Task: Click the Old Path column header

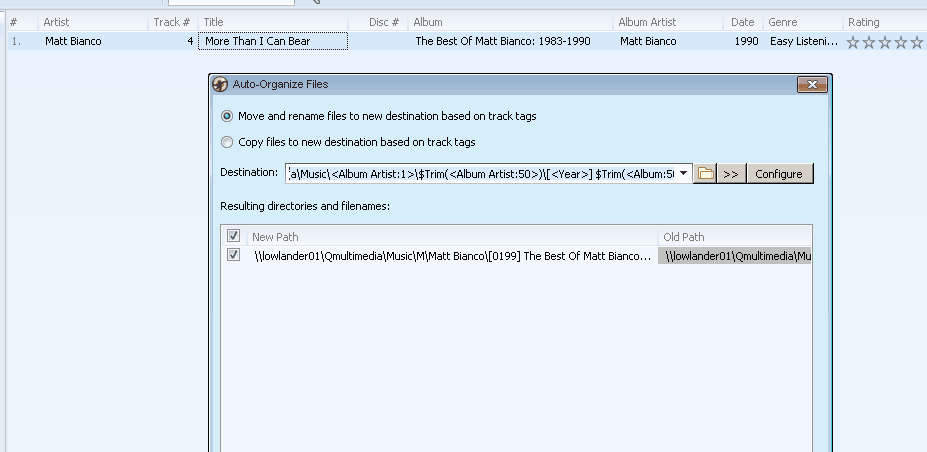Action: [684, 237]
